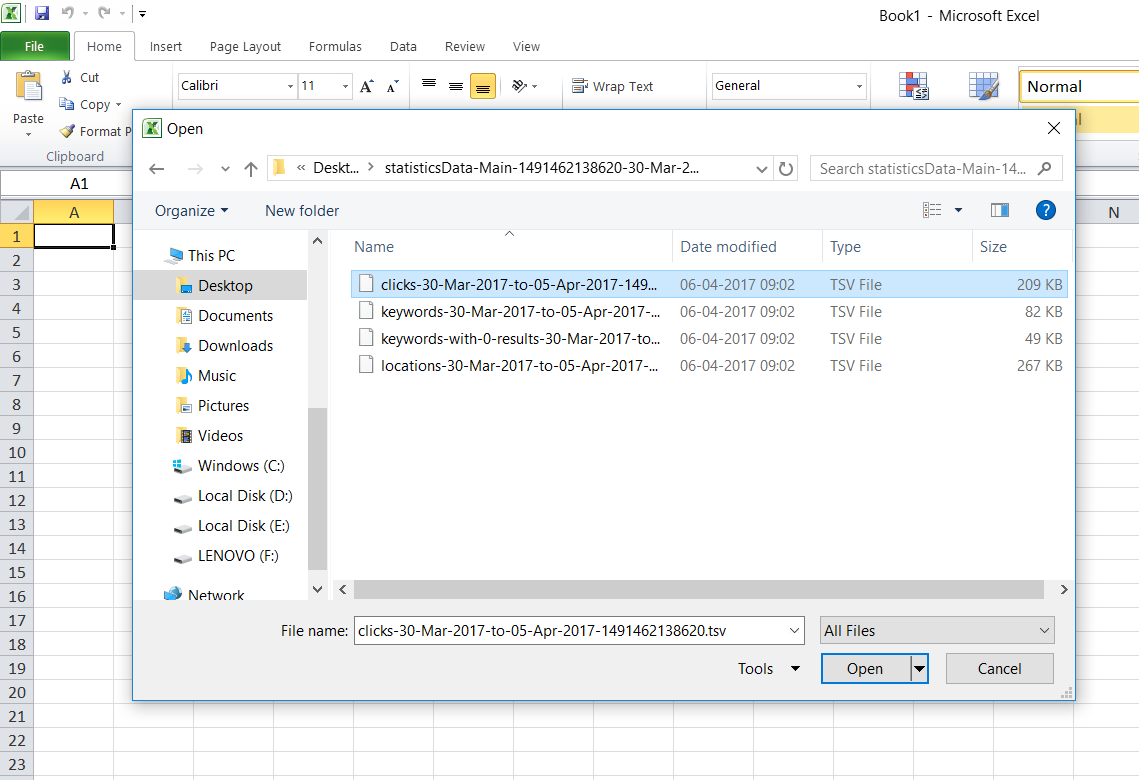Switch to the Data ribbon tab

[x=403, y=46]
